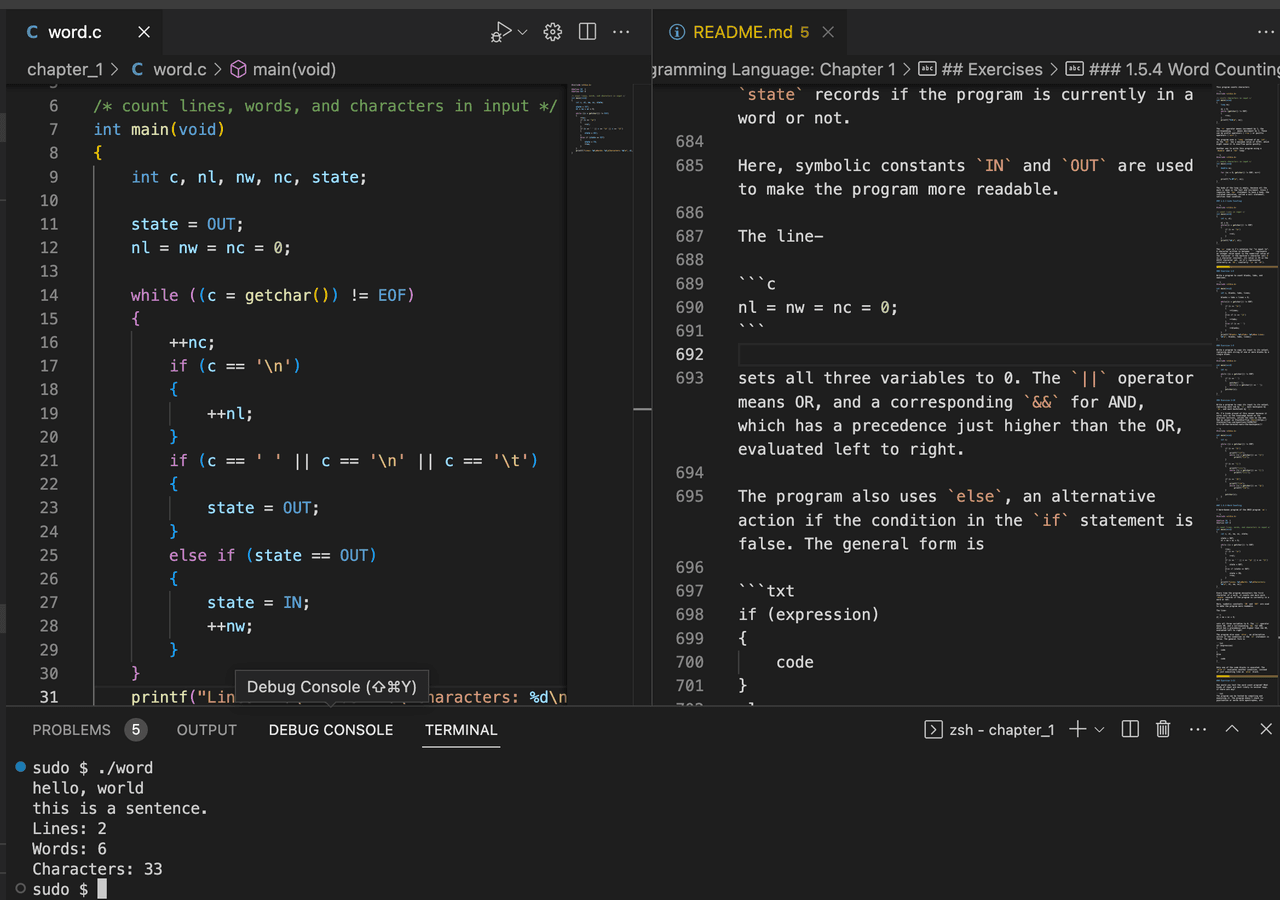Click 'nl = nw = nc = 0;' in README.md
Screen dimensions: 1280x900
coord(818,307)
